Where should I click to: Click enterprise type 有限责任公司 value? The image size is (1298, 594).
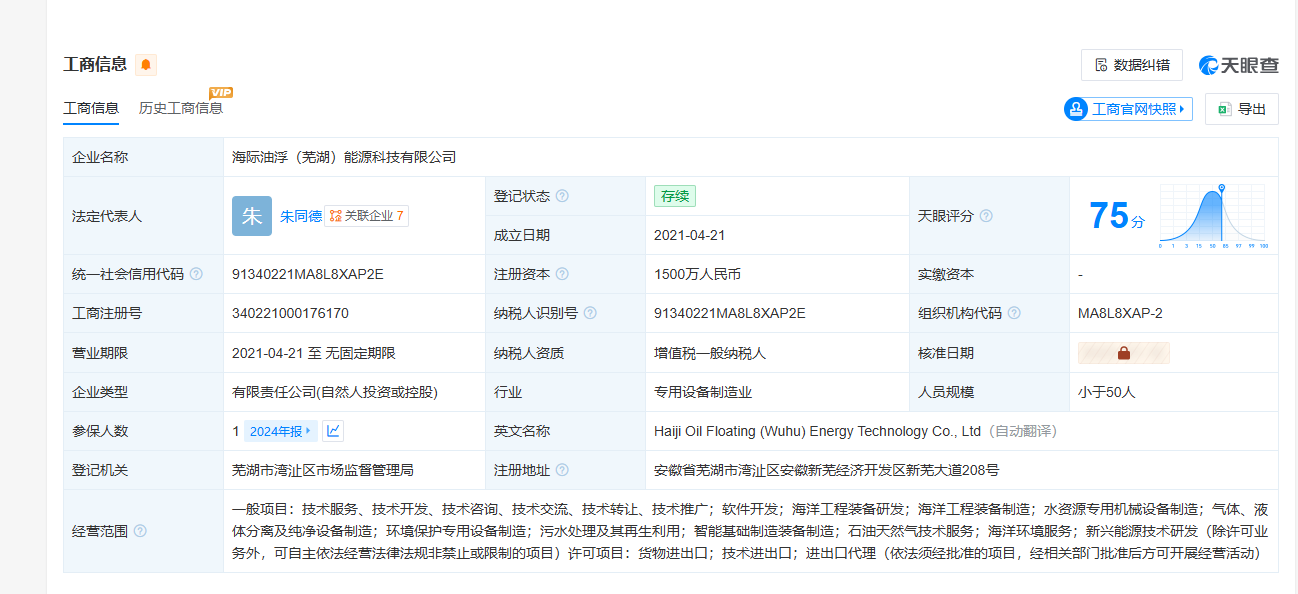pyautogui.click(x=335, y=392)
